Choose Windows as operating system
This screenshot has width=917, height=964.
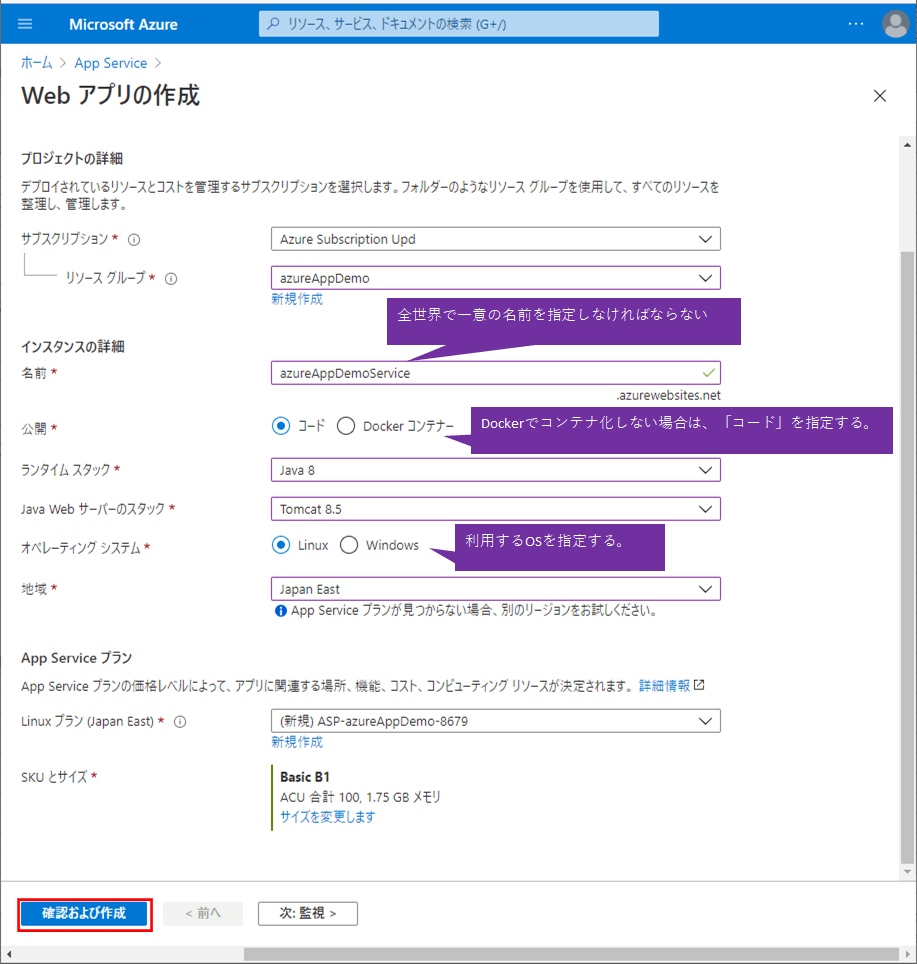[x=349, y=545]
